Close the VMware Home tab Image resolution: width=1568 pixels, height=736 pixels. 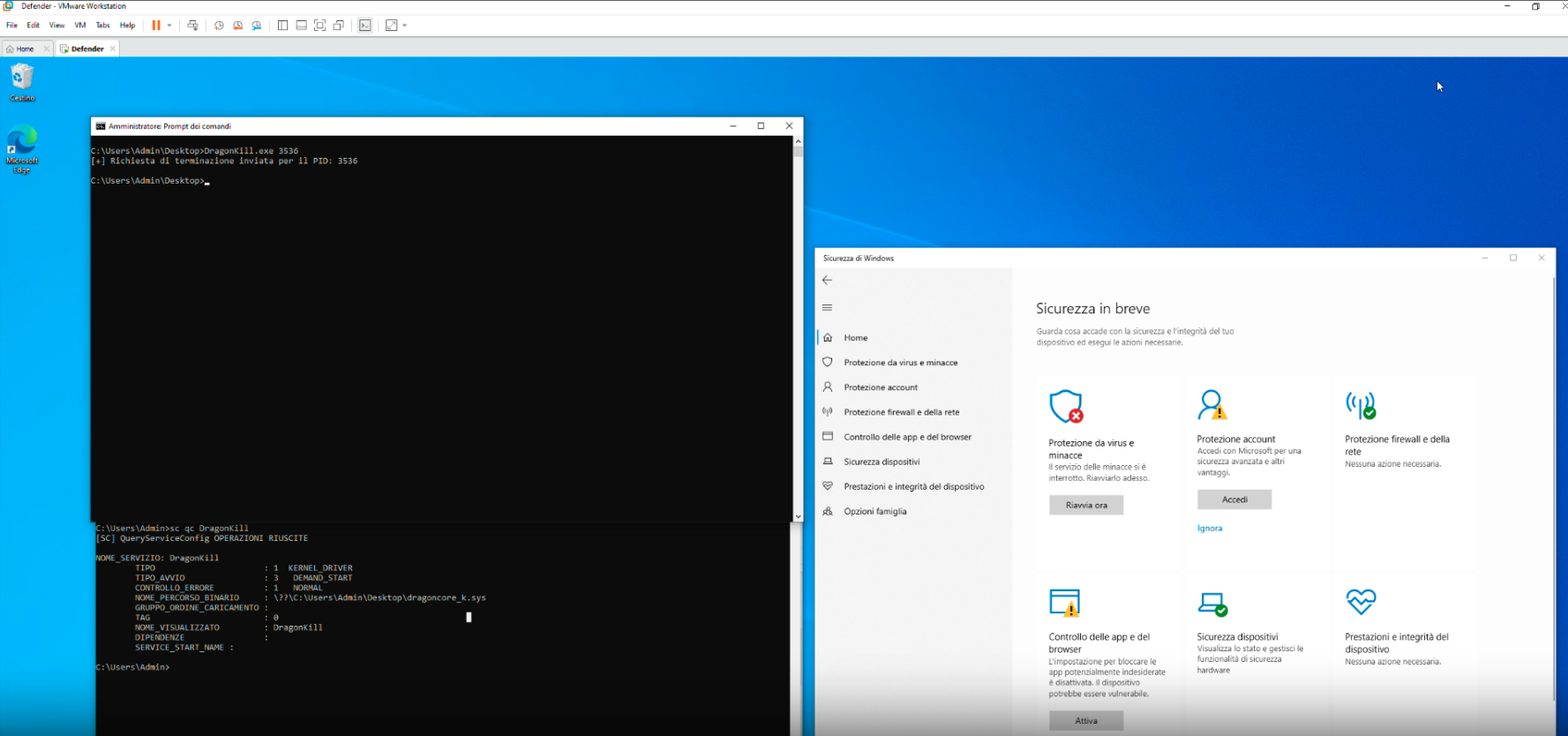click(x=47, y=49)
